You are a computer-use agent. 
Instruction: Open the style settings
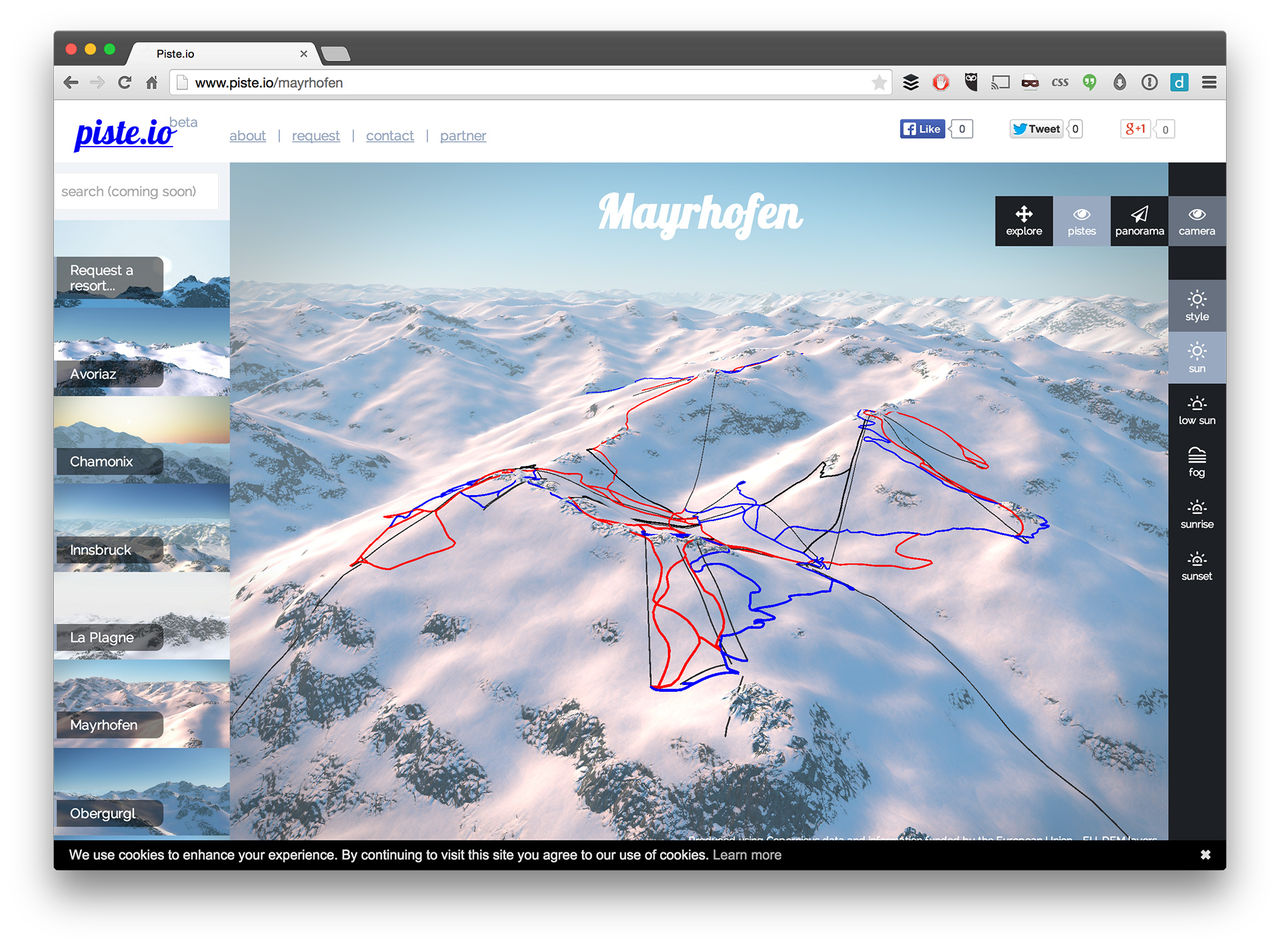pyautogui.click(x=1197, y=305)
